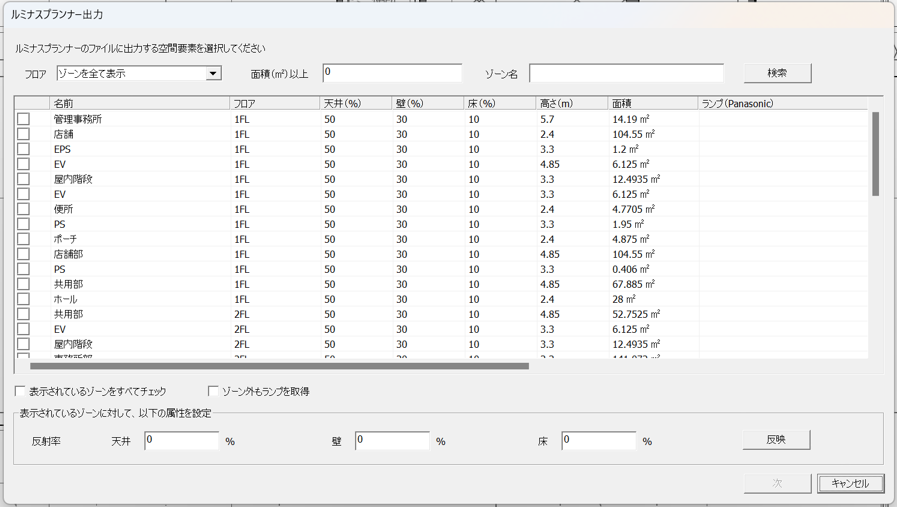Click the 高さ(m) column header
The image size is (897, 507).
(570, 103)
